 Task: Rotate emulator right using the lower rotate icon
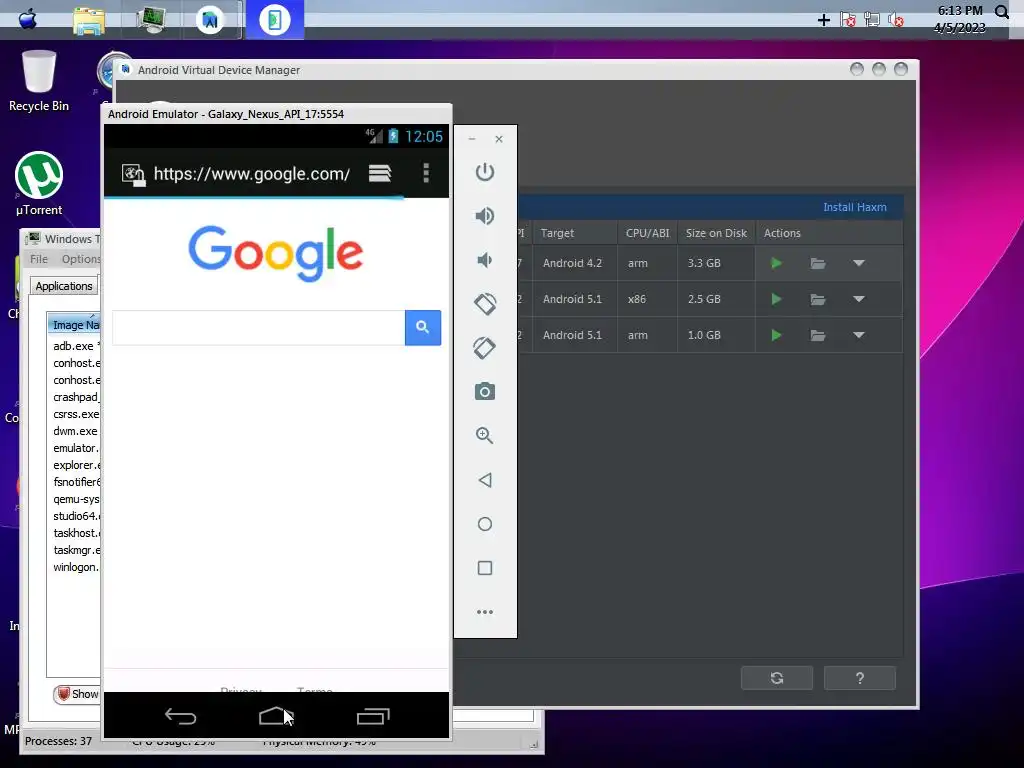click(x=485, y=347)
